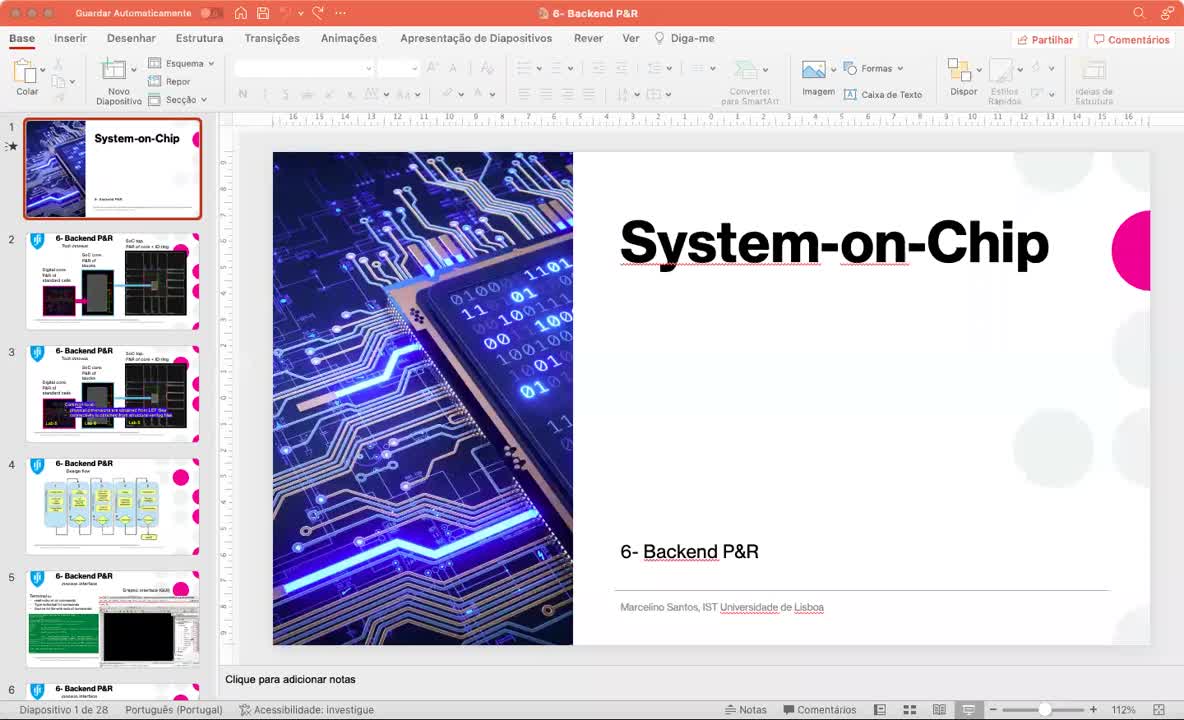The image size is (1184, 720).
Task: Open the Transições tab
Action: point(272,38)
